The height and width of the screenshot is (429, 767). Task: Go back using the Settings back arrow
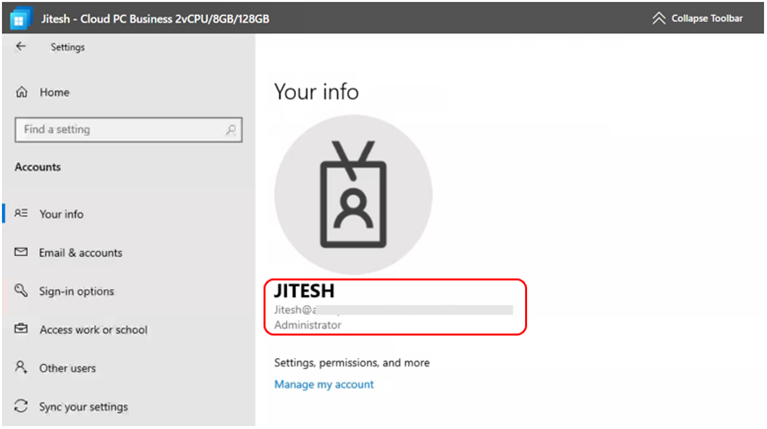click(x=21, y=47)
